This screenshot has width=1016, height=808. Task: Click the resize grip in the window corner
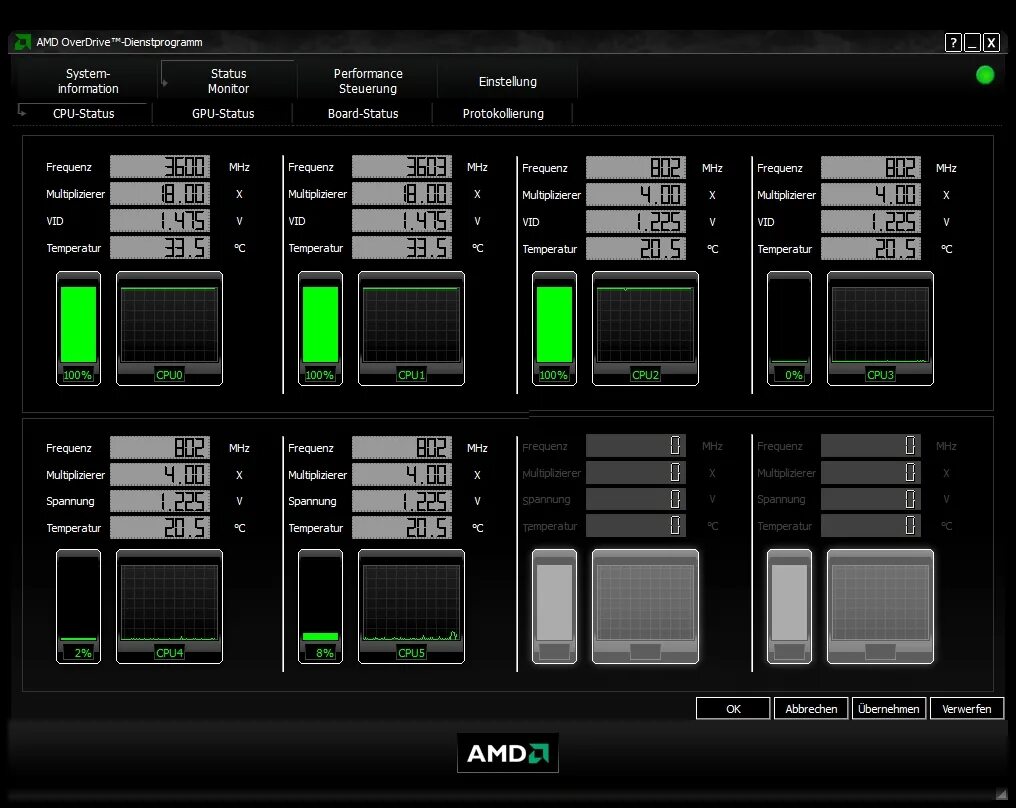tap(1002, 793)
